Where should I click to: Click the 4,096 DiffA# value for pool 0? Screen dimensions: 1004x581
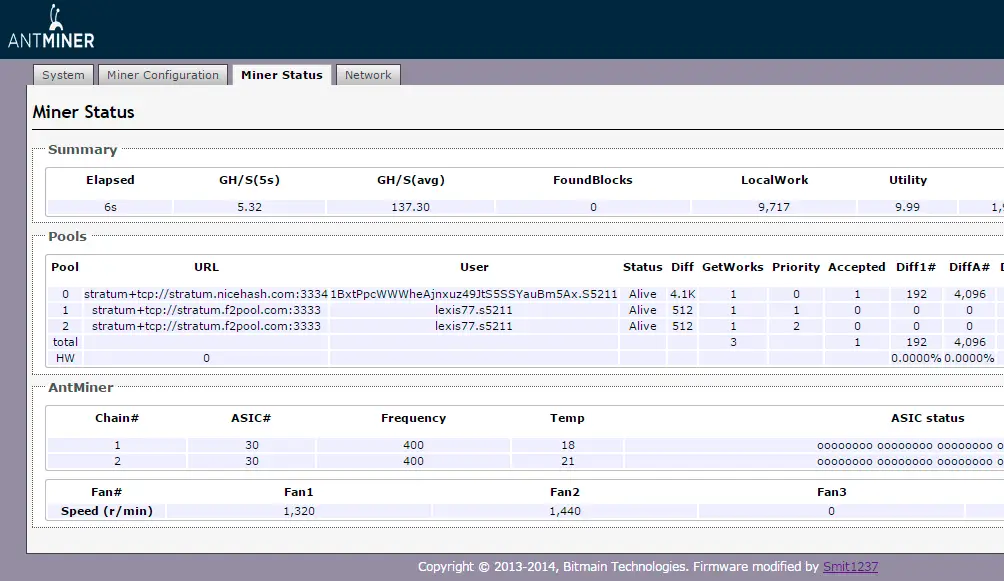[x=969, y=294]
